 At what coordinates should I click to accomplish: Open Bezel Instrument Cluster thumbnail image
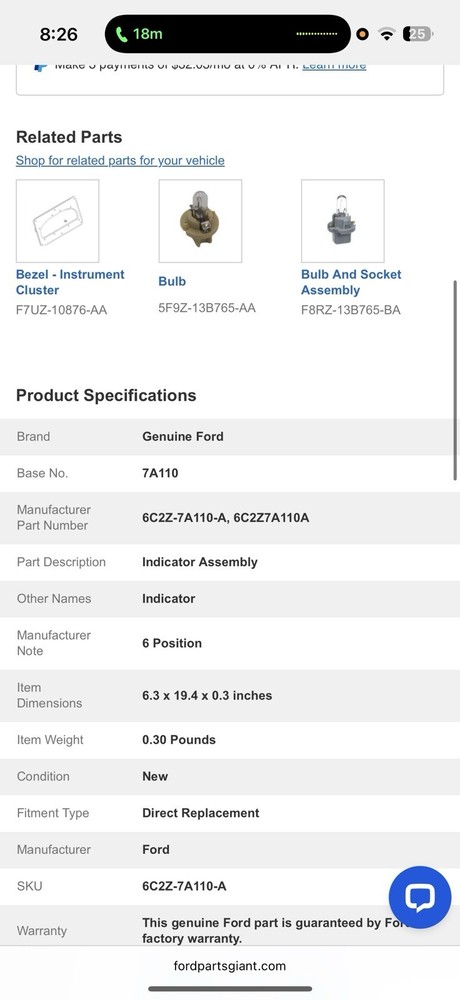[57, 221]
